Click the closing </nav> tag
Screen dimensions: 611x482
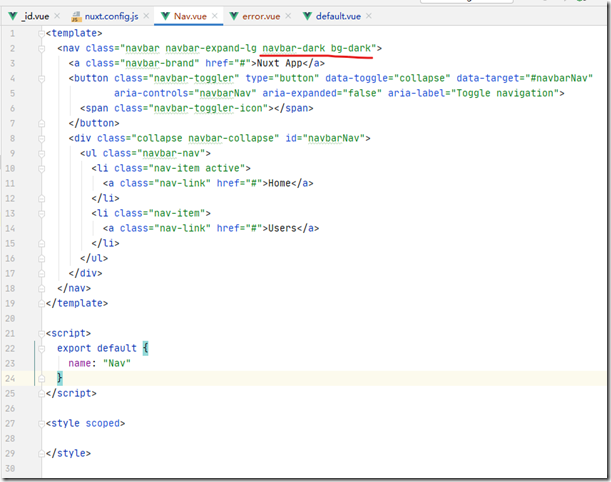[x=74, y=288]
